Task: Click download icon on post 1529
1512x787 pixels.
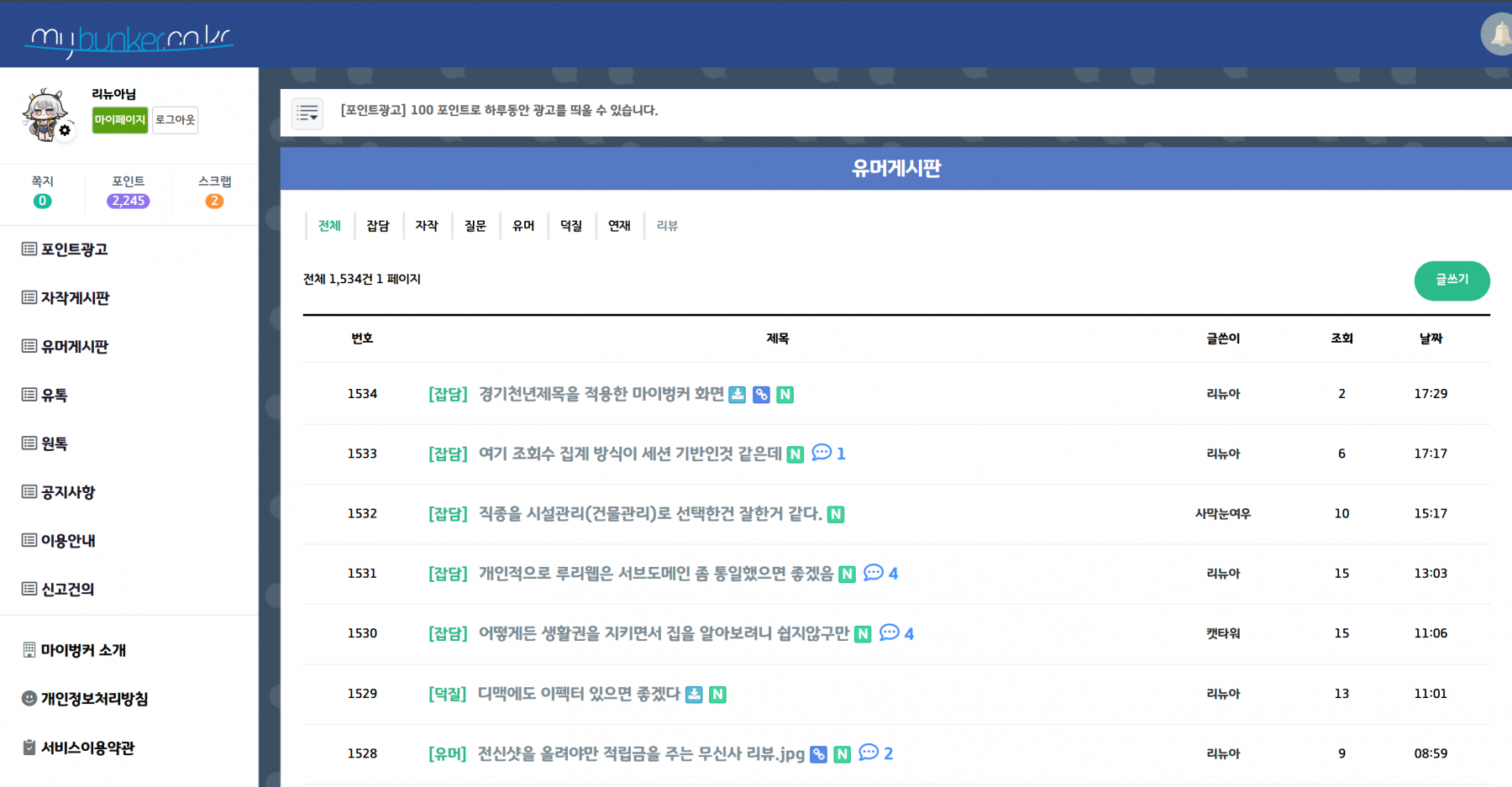Action: click(x=694, y=695)
